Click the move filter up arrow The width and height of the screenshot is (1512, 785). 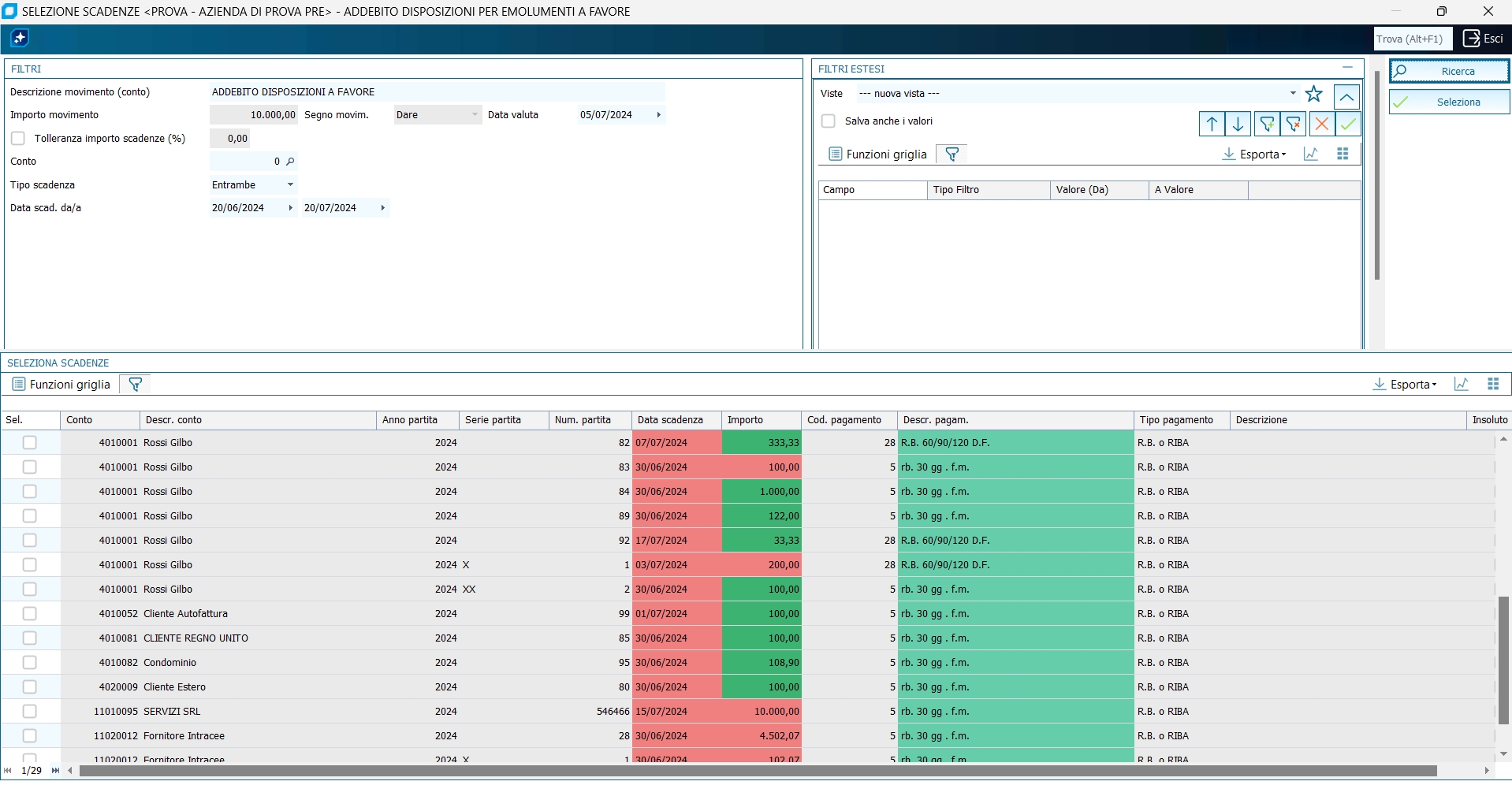[1212, 125]
